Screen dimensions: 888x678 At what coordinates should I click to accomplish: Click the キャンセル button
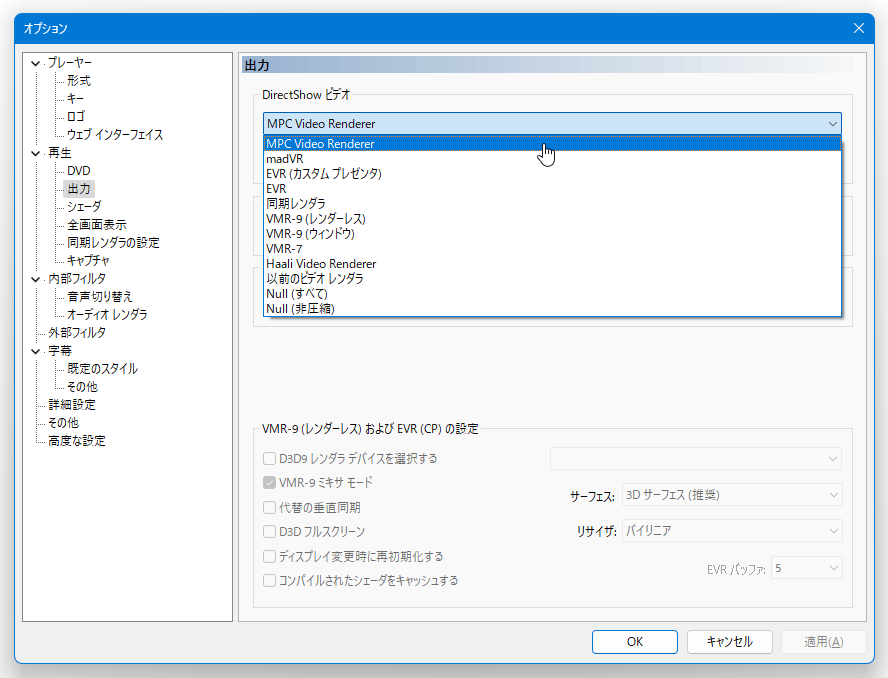tap(729, 642)
